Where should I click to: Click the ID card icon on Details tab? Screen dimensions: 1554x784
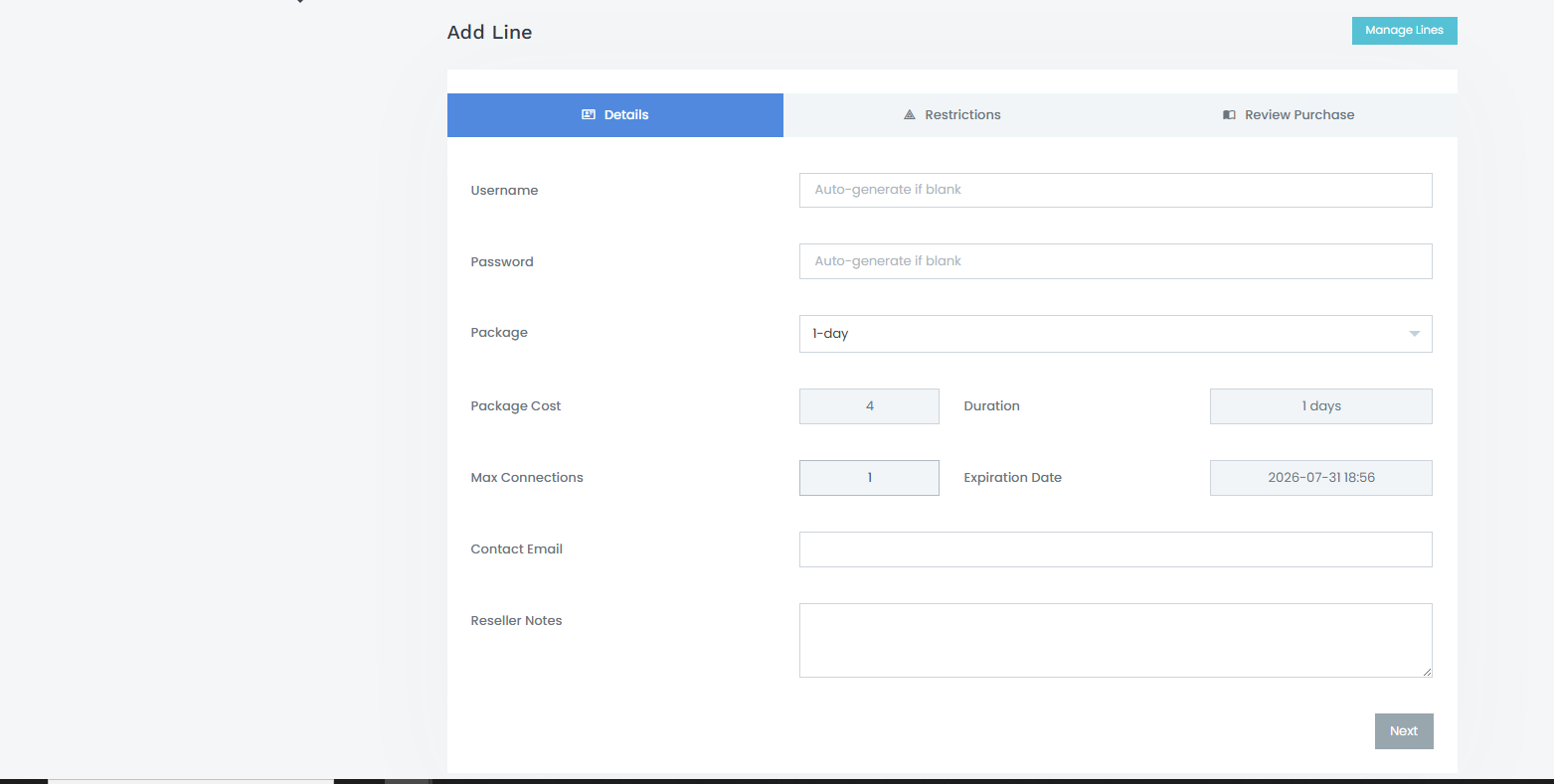tap(589, 114)
